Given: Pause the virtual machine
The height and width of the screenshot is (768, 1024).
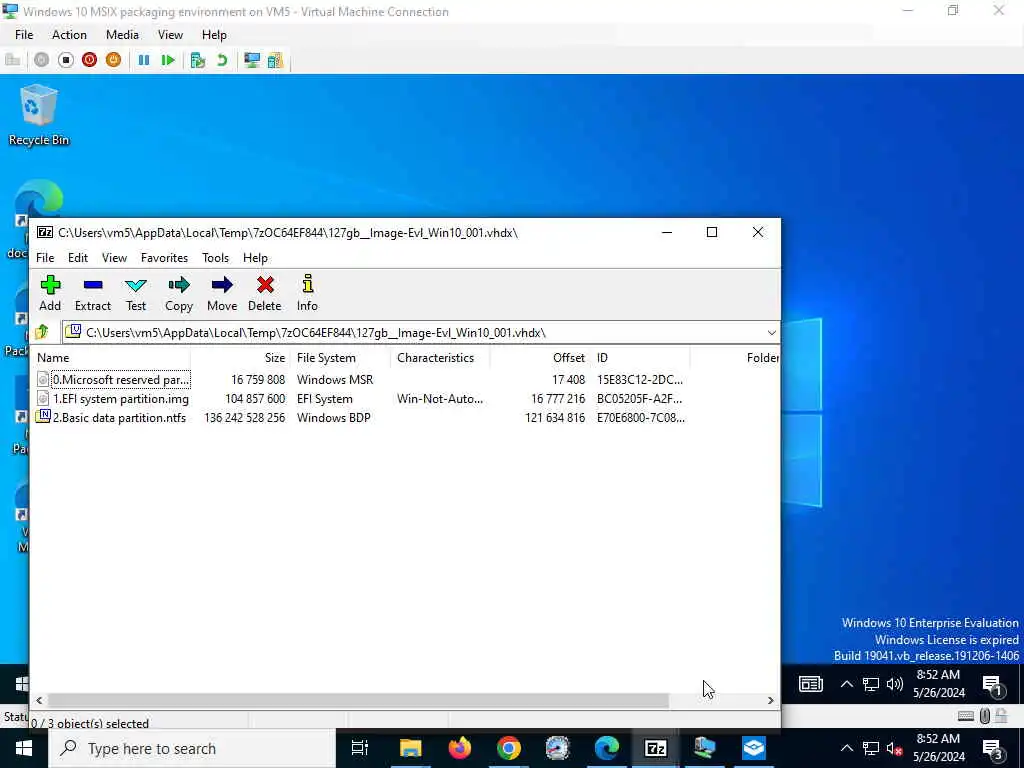Looking at the screenshot, I should pos(144,60).
